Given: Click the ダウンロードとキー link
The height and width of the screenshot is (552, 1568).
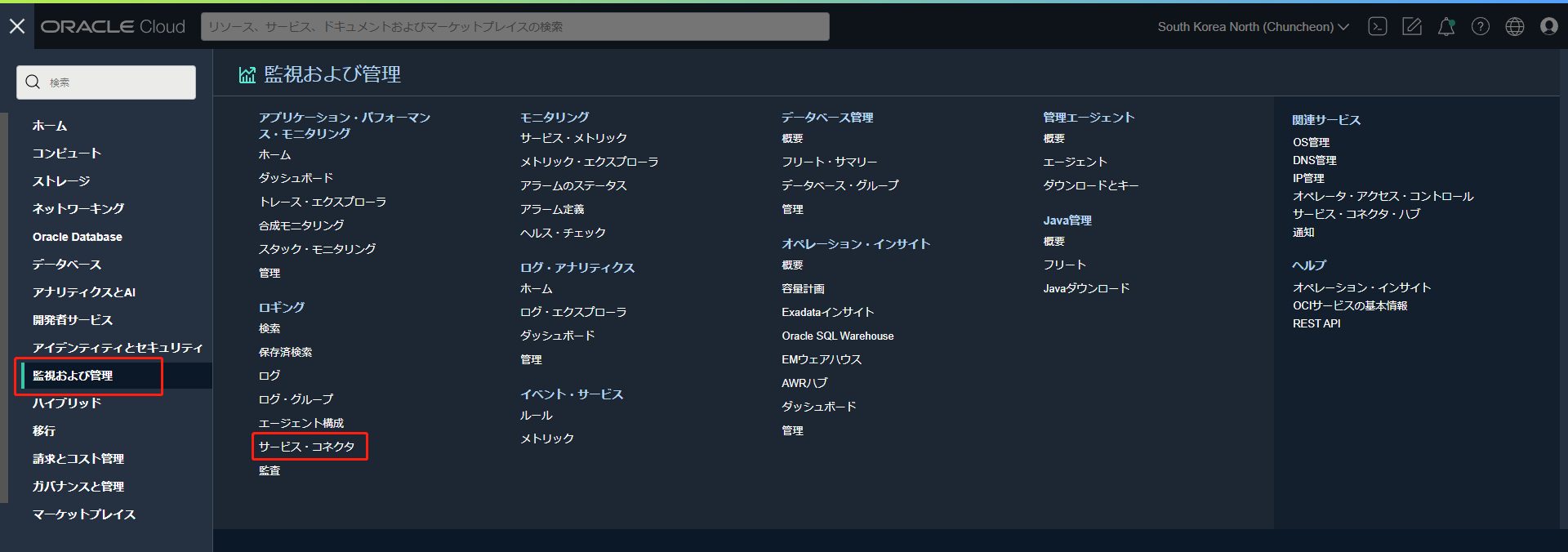Looking at the screenshot, I should [x=1090, y=185].
